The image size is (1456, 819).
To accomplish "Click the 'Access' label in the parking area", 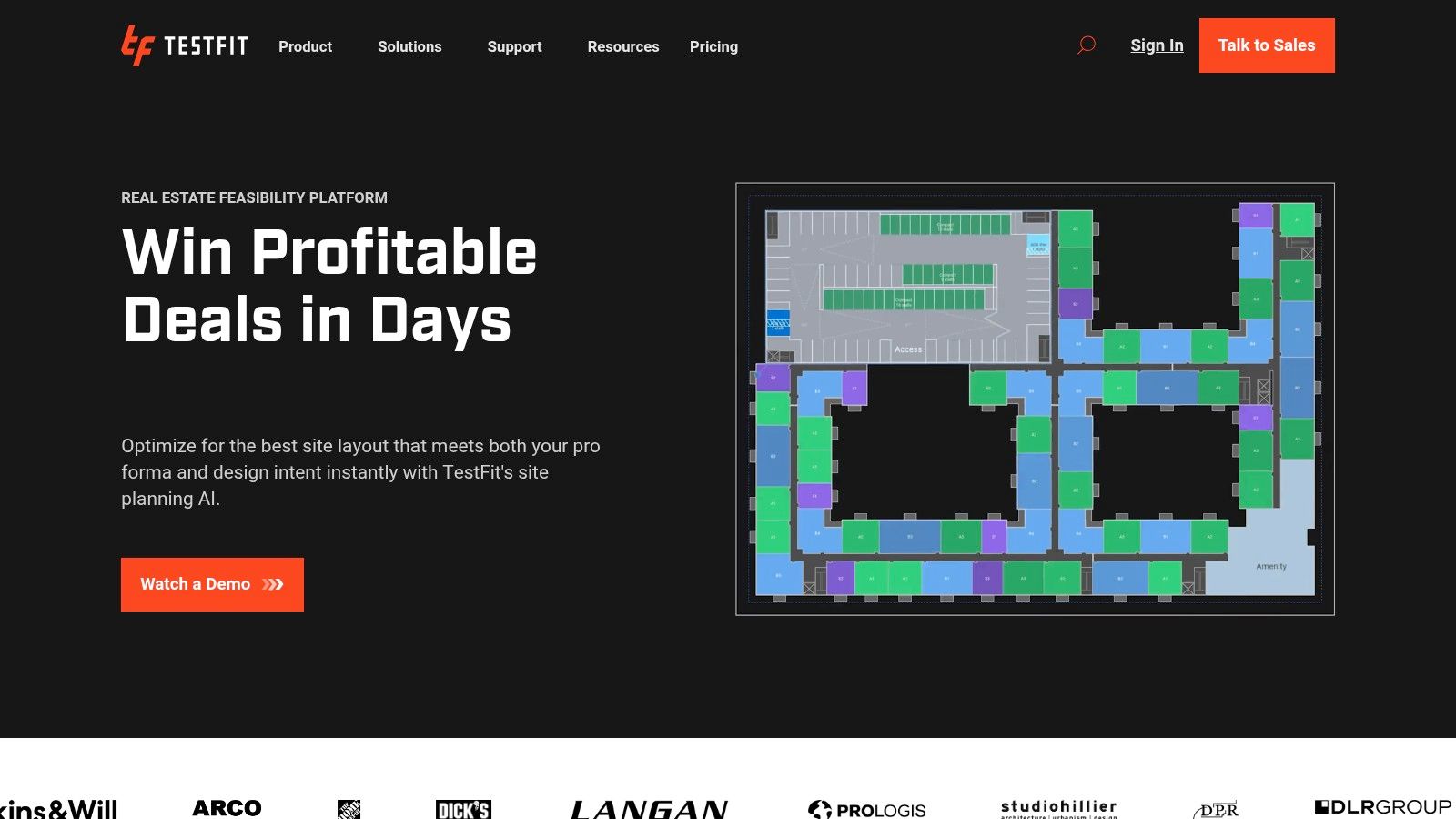I will pyautogui.click(x=908, y=349).
